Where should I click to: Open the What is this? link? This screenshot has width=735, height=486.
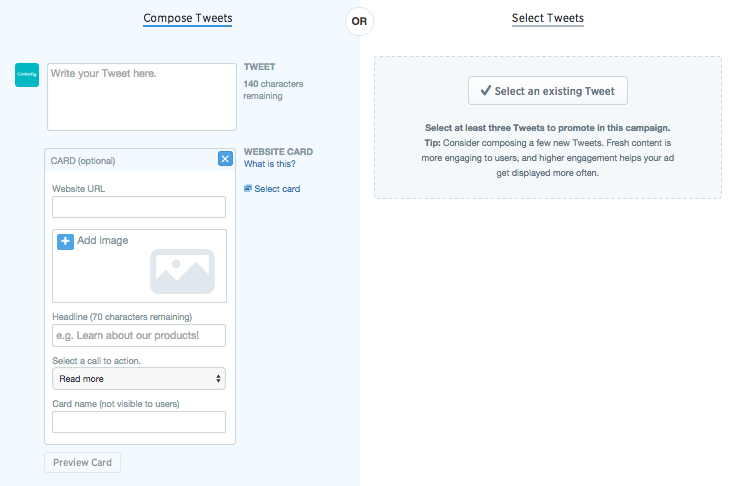pos(270,164)
